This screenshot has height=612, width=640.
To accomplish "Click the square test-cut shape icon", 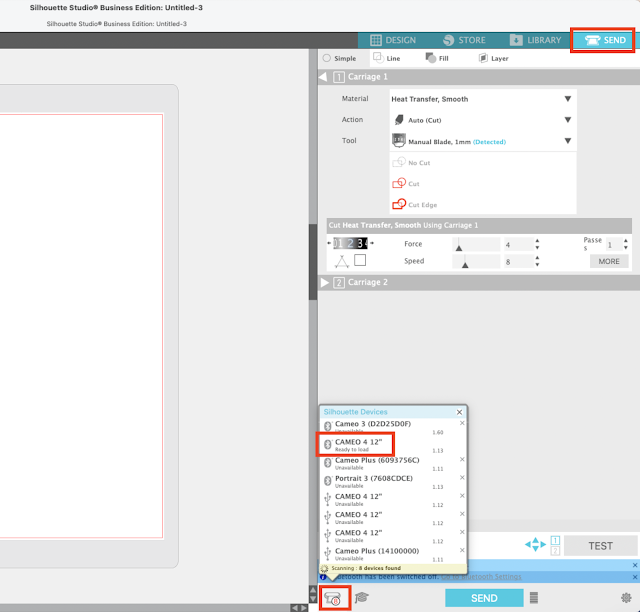I will coord(360,260).
